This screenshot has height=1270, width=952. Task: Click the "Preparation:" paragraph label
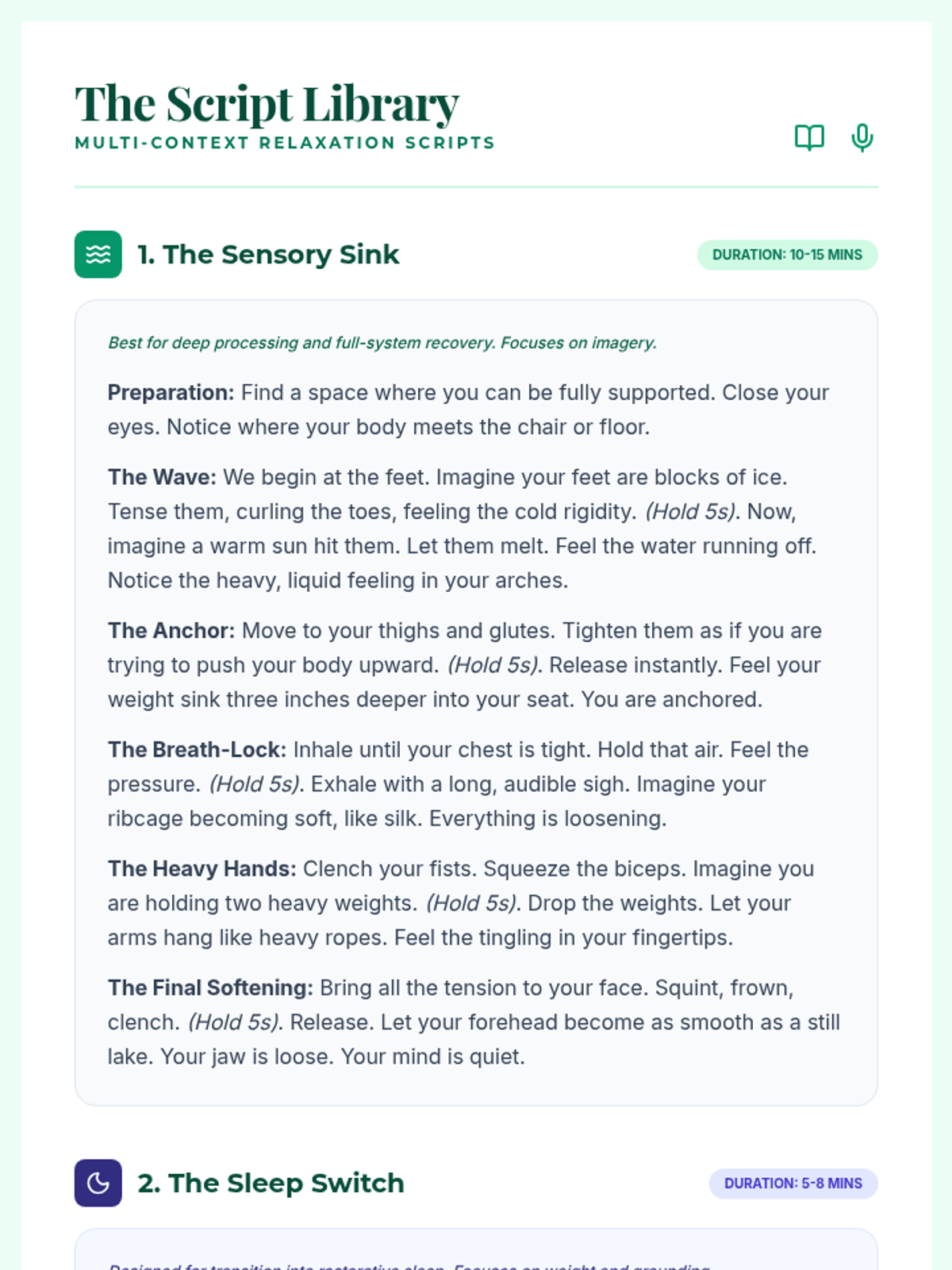(171, 393)
